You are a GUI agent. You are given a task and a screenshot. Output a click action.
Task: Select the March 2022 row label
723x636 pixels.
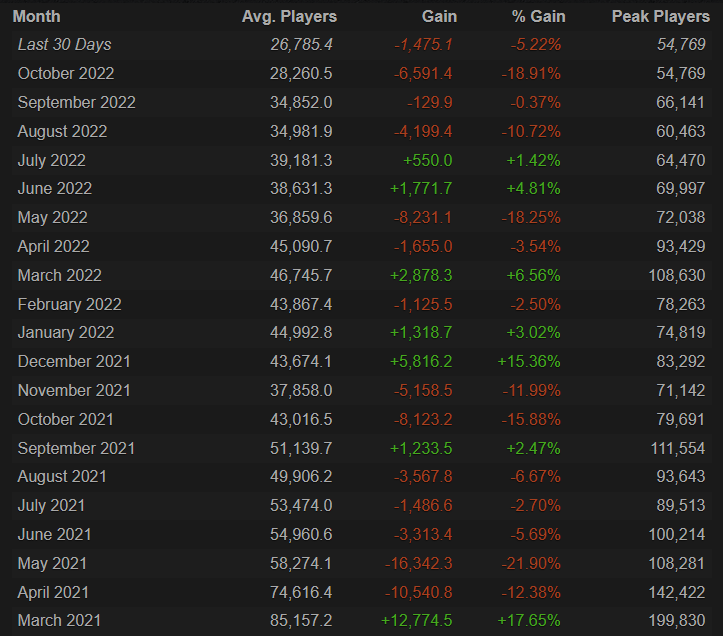tap(59, 276)
